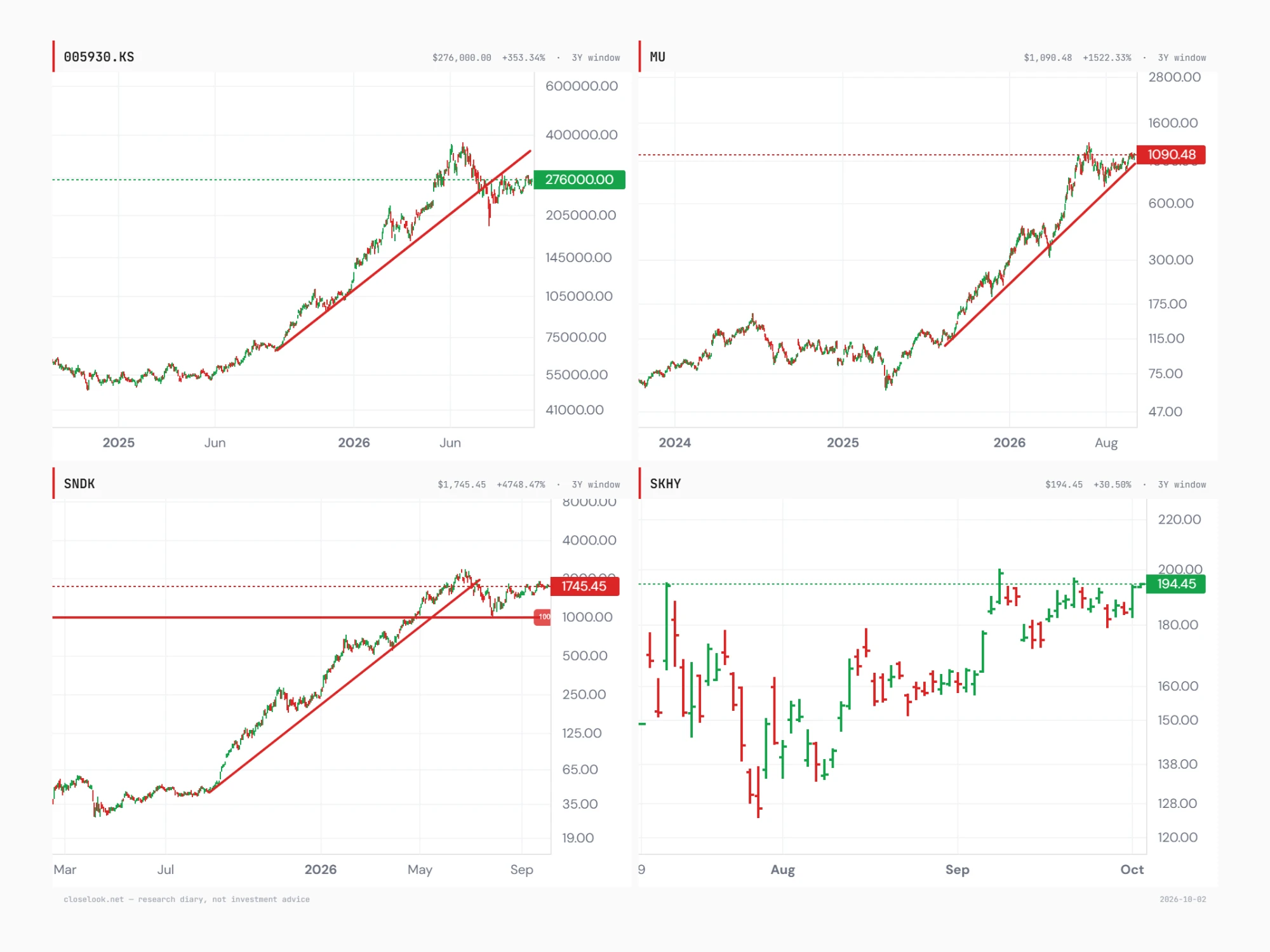Click the 1000.00 axis label on SNDK

coord(587,618)
